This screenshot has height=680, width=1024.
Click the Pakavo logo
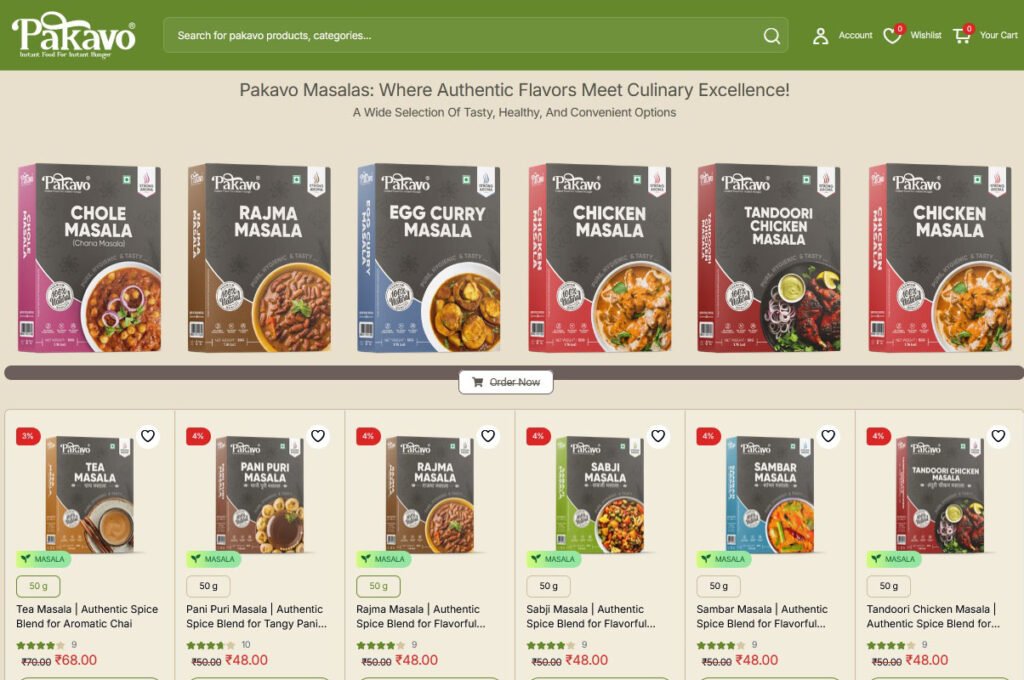[73, 35]
